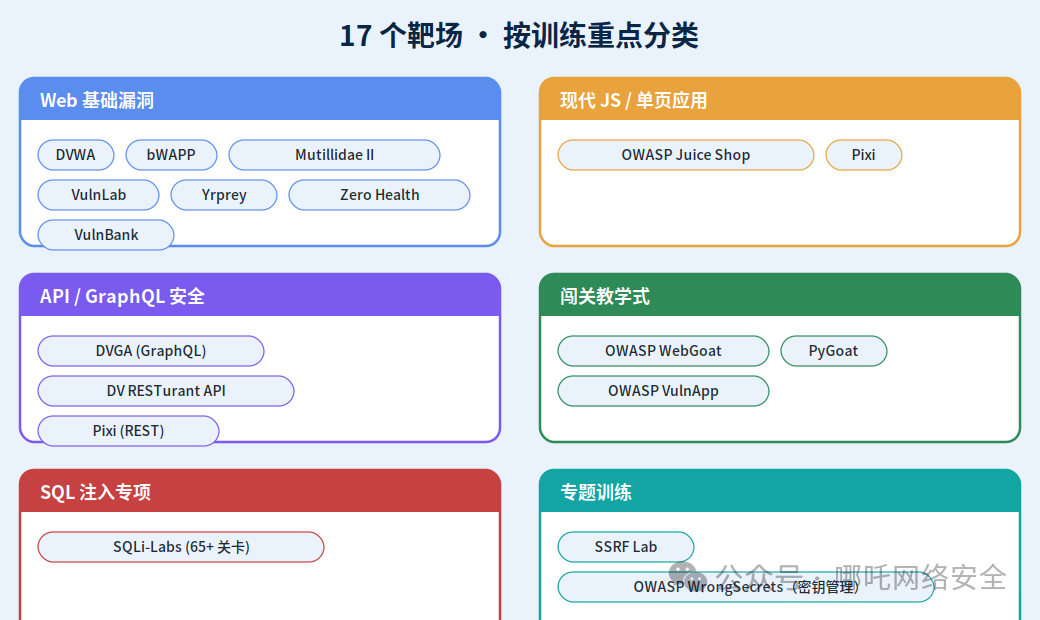Click the Zero Health pill
1040x620 pixels.
coord(379,195)
